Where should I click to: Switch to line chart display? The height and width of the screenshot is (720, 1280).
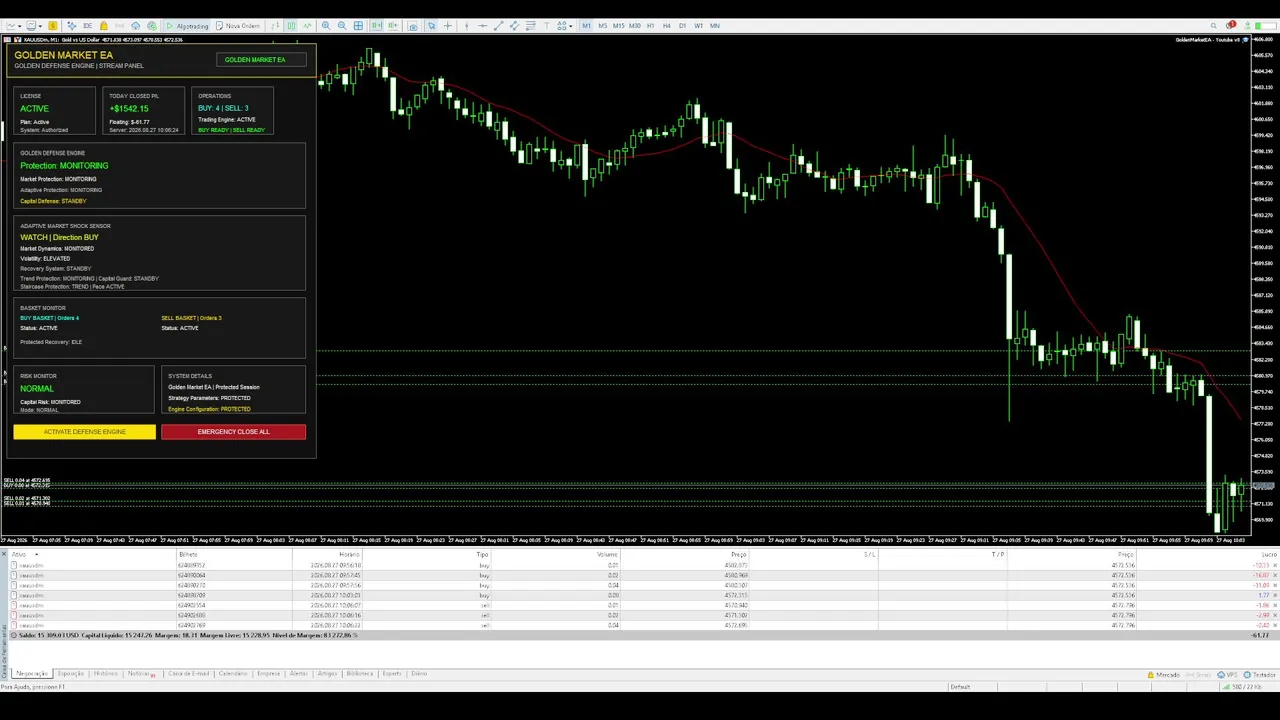pos(308,26)
